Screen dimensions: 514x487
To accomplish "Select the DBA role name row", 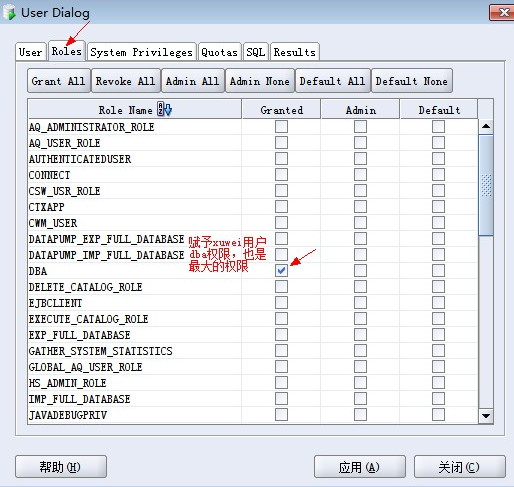I will coord(38,271).
